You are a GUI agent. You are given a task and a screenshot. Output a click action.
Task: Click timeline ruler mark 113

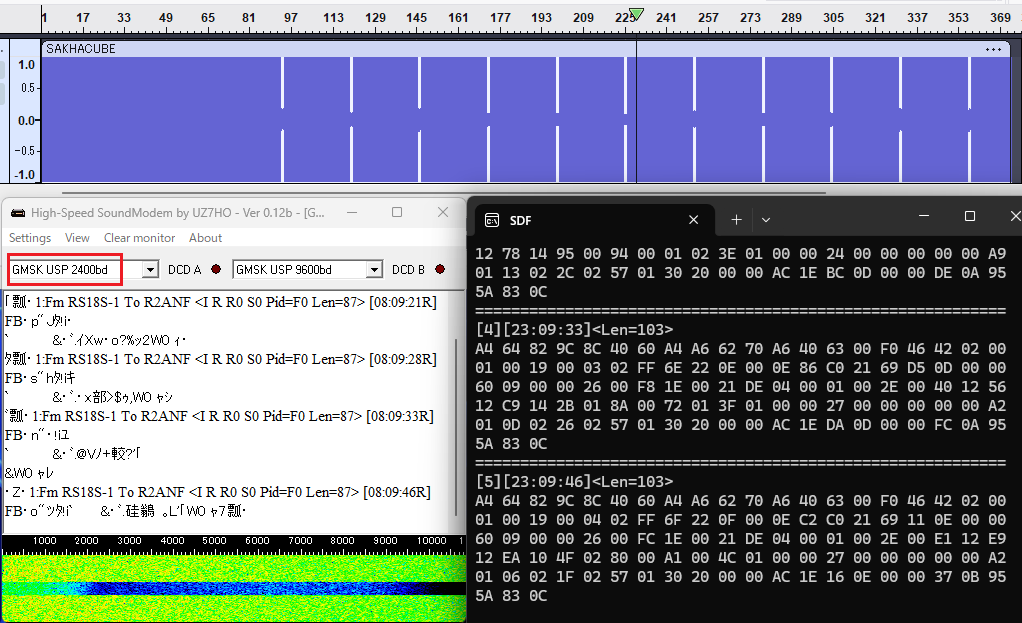tap(333, 18)
